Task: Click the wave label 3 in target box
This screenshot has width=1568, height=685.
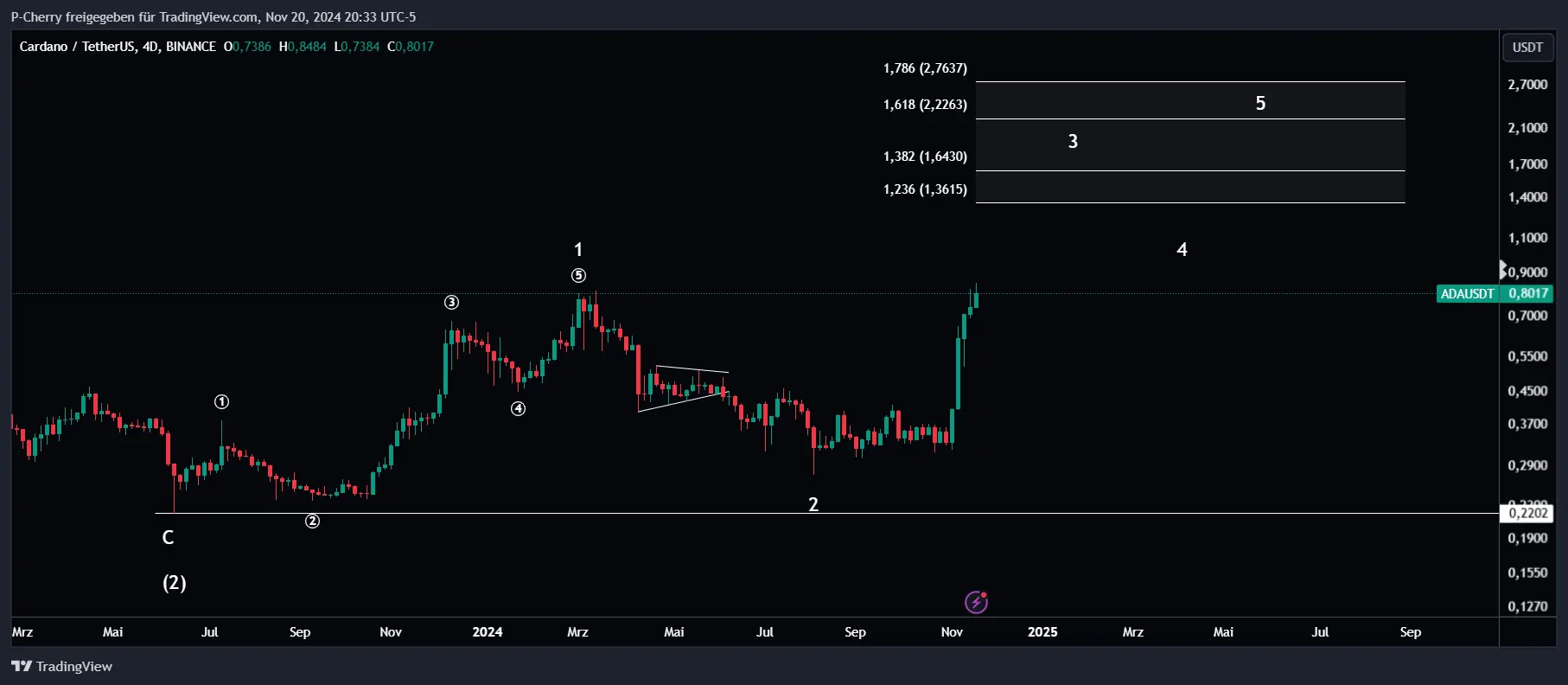Action: [x=1073, y=142]
